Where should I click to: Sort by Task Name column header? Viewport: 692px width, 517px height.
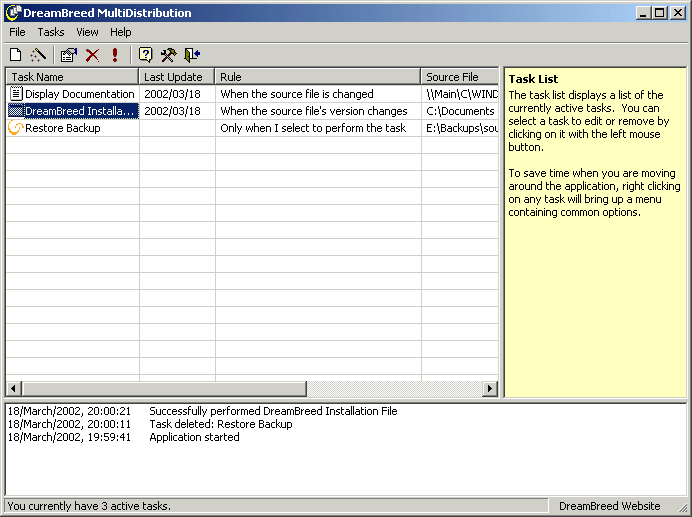(x=72, y=77)
